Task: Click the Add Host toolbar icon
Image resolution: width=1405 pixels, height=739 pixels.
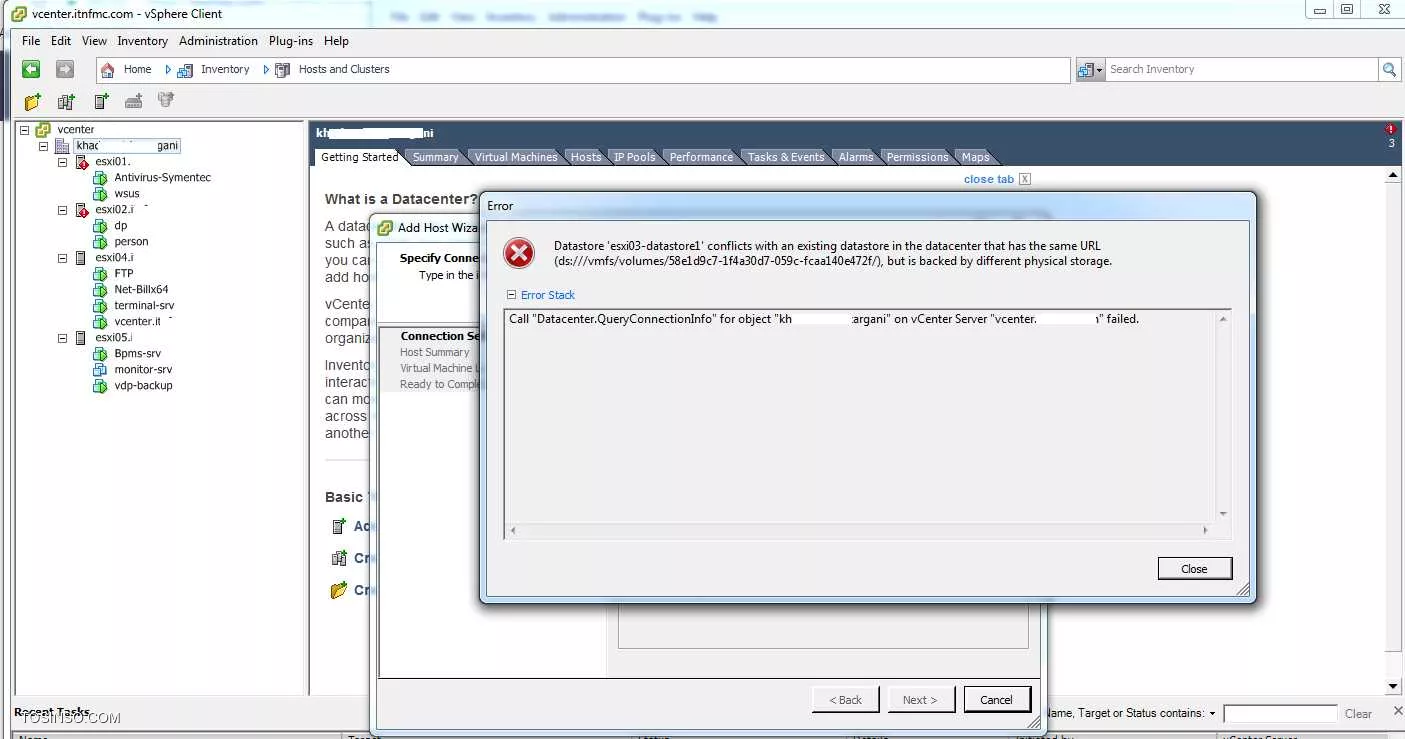Action: 101,101
